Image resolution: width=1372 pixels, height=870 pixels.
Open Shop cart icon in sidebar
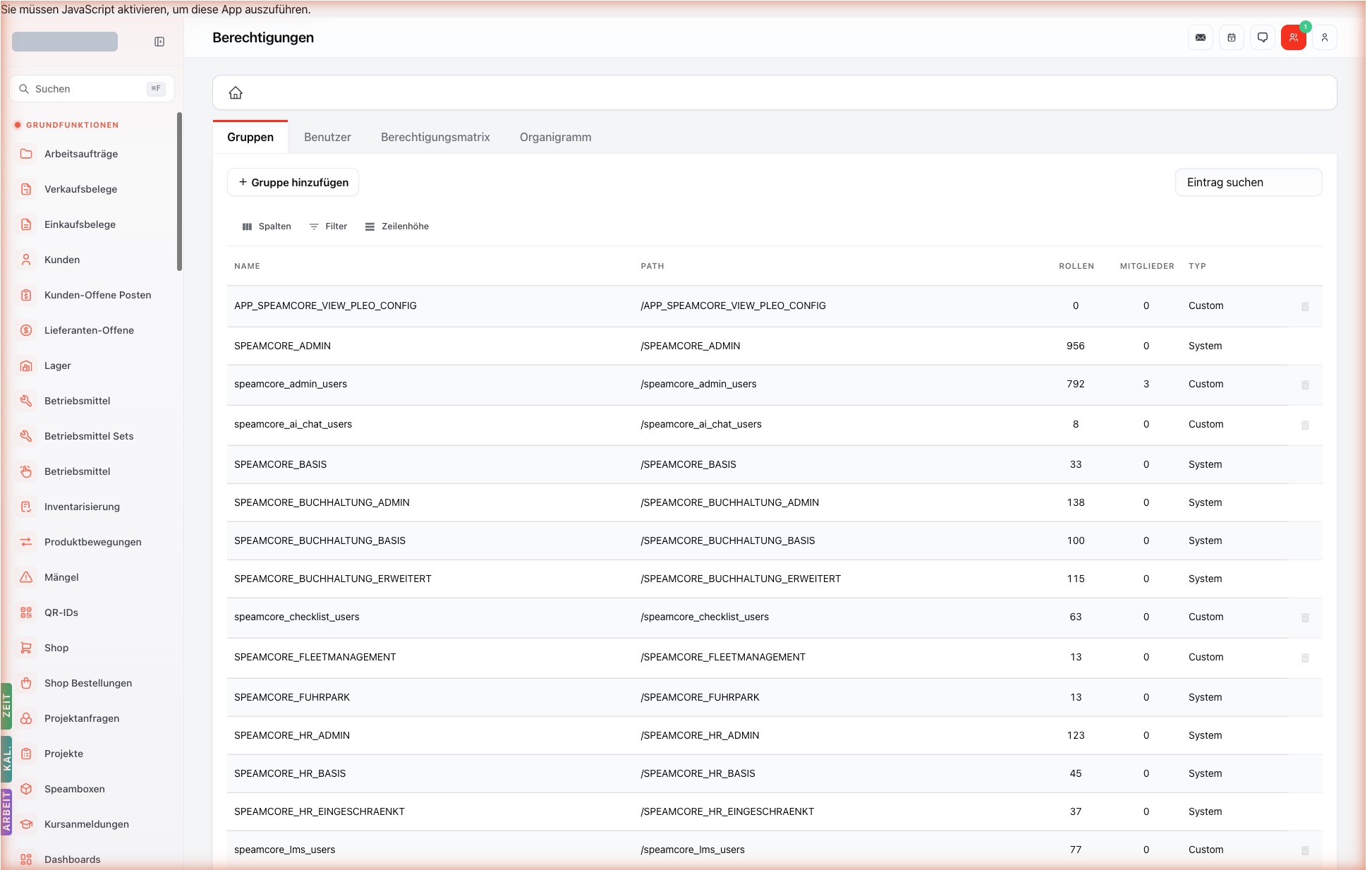26,648
